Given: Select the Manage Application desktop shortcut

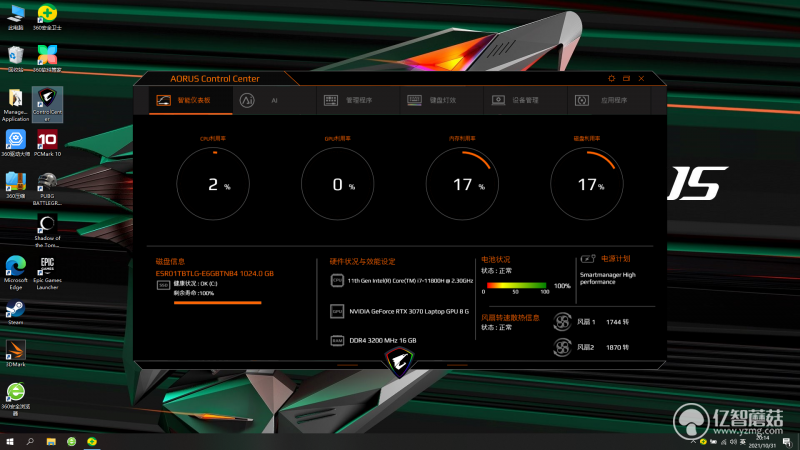Looking at the screenshot, I should pyautogui.click(x=15, y=105).
